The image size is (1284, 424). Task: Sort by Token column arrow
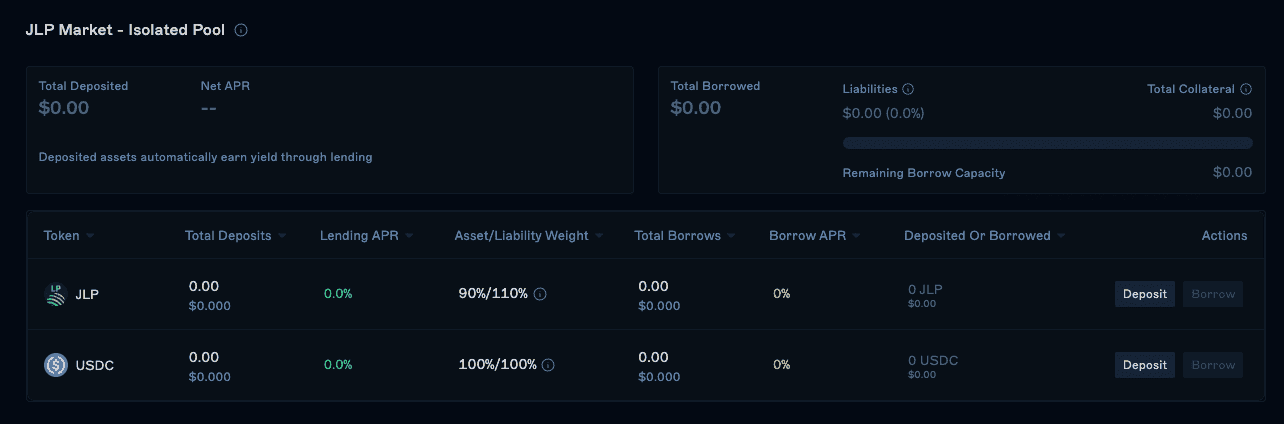pyautogui.click(x=90, y=236)
